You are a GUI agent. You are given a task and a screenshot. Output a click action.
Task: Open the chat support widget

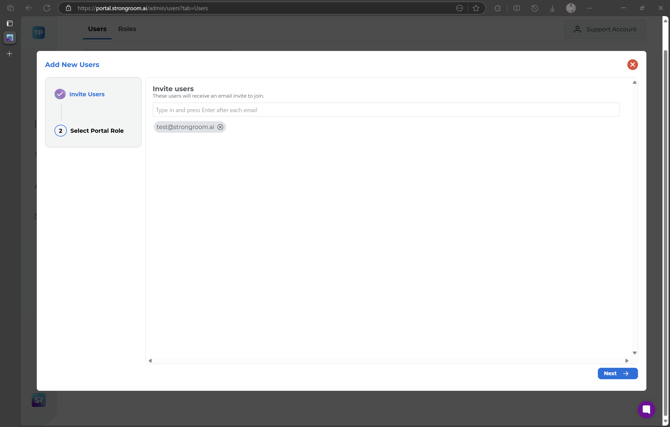point(646,409)
